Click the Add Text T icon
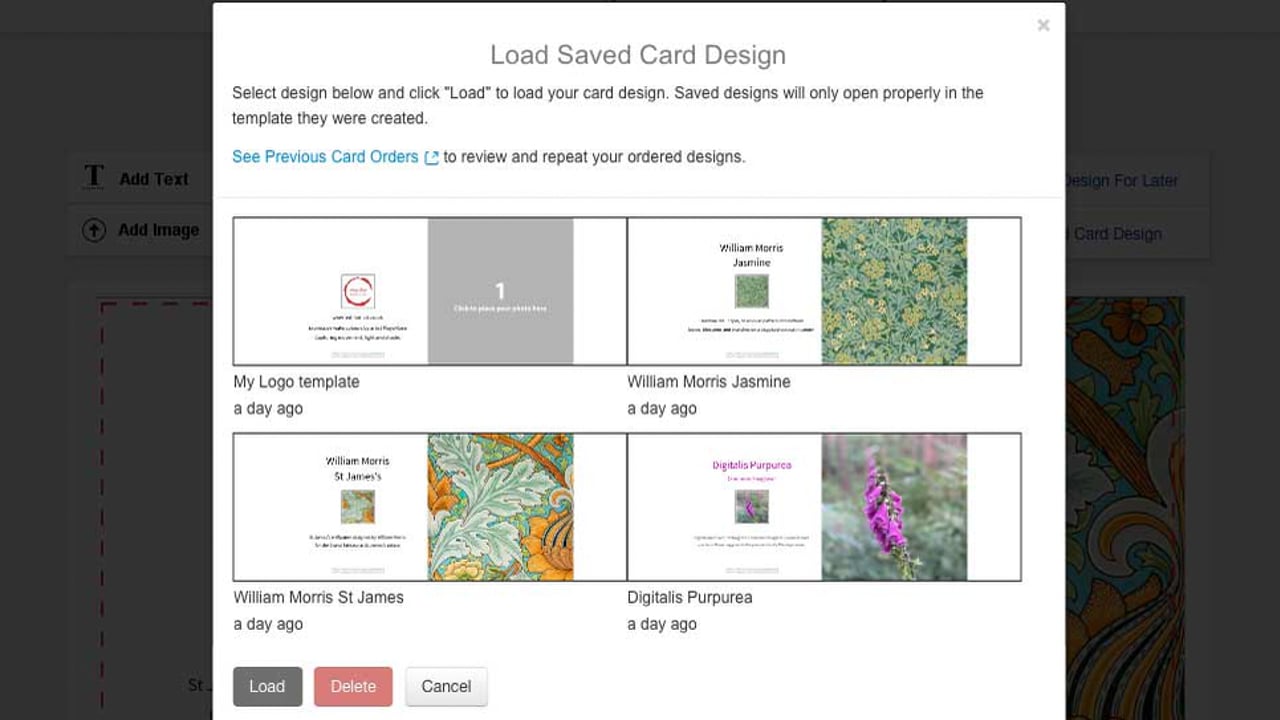The image size is (1280, 720). click(94, 178)
